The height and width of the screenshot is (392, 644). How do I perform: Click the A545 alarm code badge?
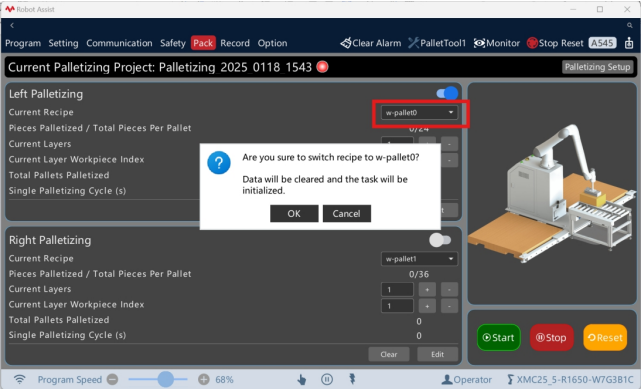(x=602, y=43)
